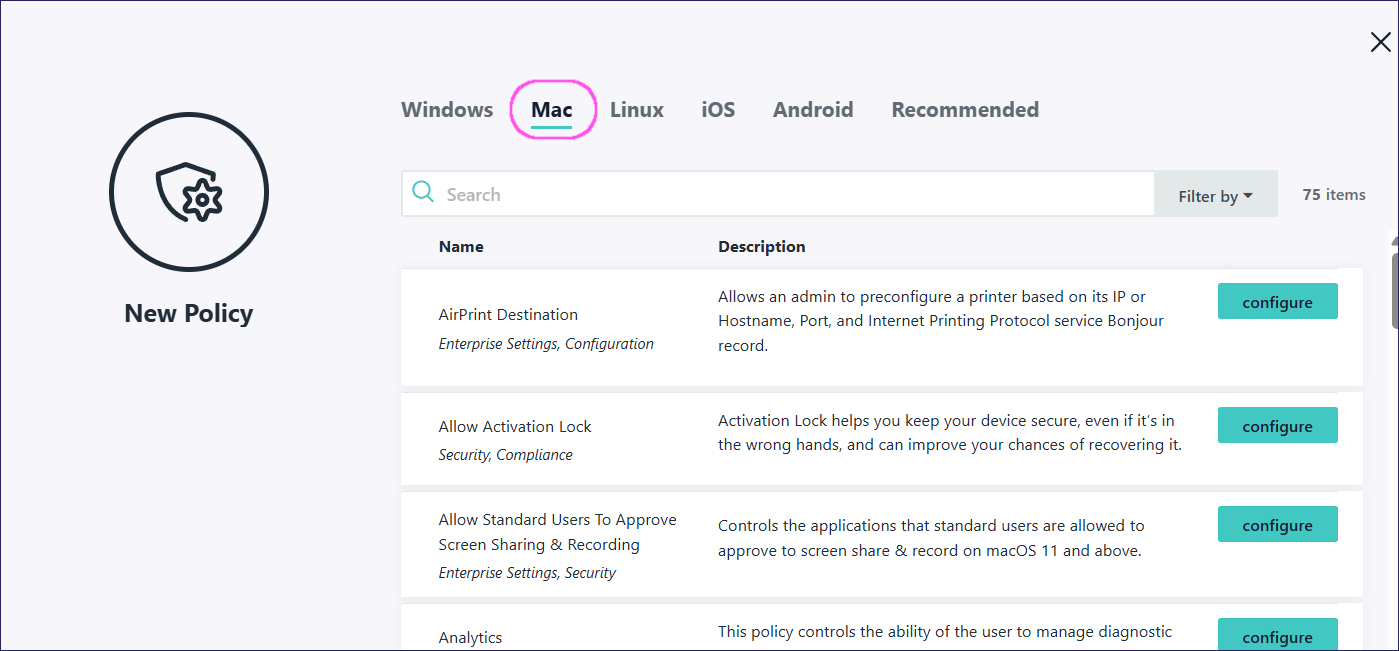This screenshot has height=651, width=1399.
Task: Show the Recommended policies tab
Action: (x=965, y=110)
